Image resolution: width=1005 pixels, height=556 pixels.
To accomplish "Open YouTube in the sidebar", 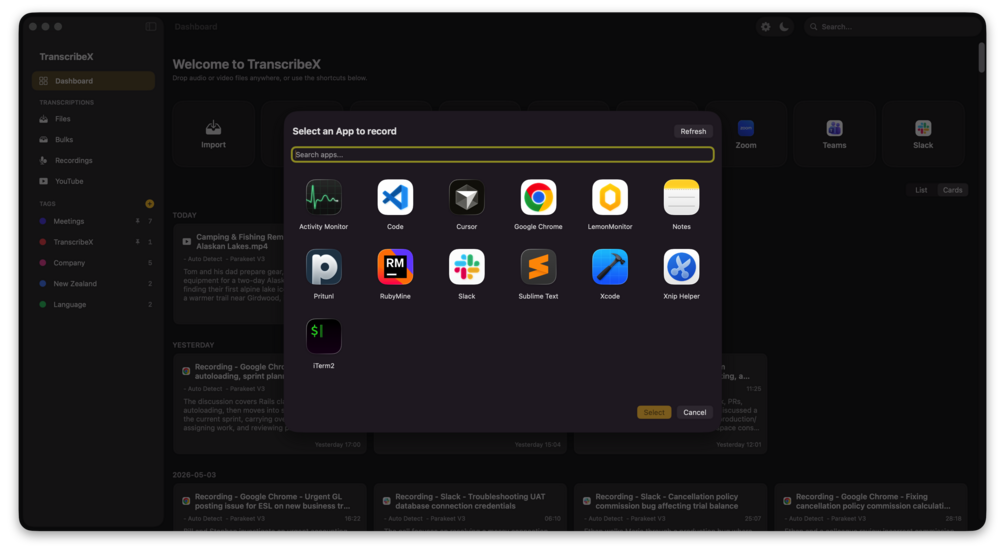I will (94, 181).
